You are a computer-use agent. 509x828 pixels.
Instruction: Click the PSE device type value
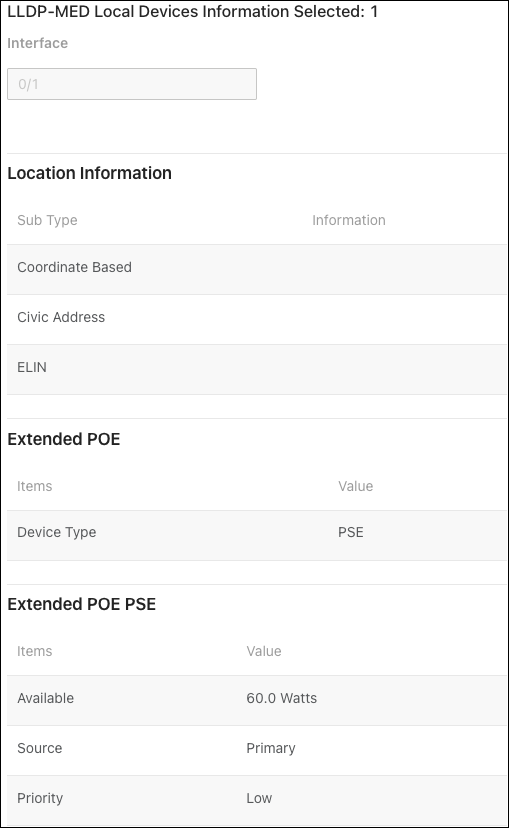click(351, 532)
